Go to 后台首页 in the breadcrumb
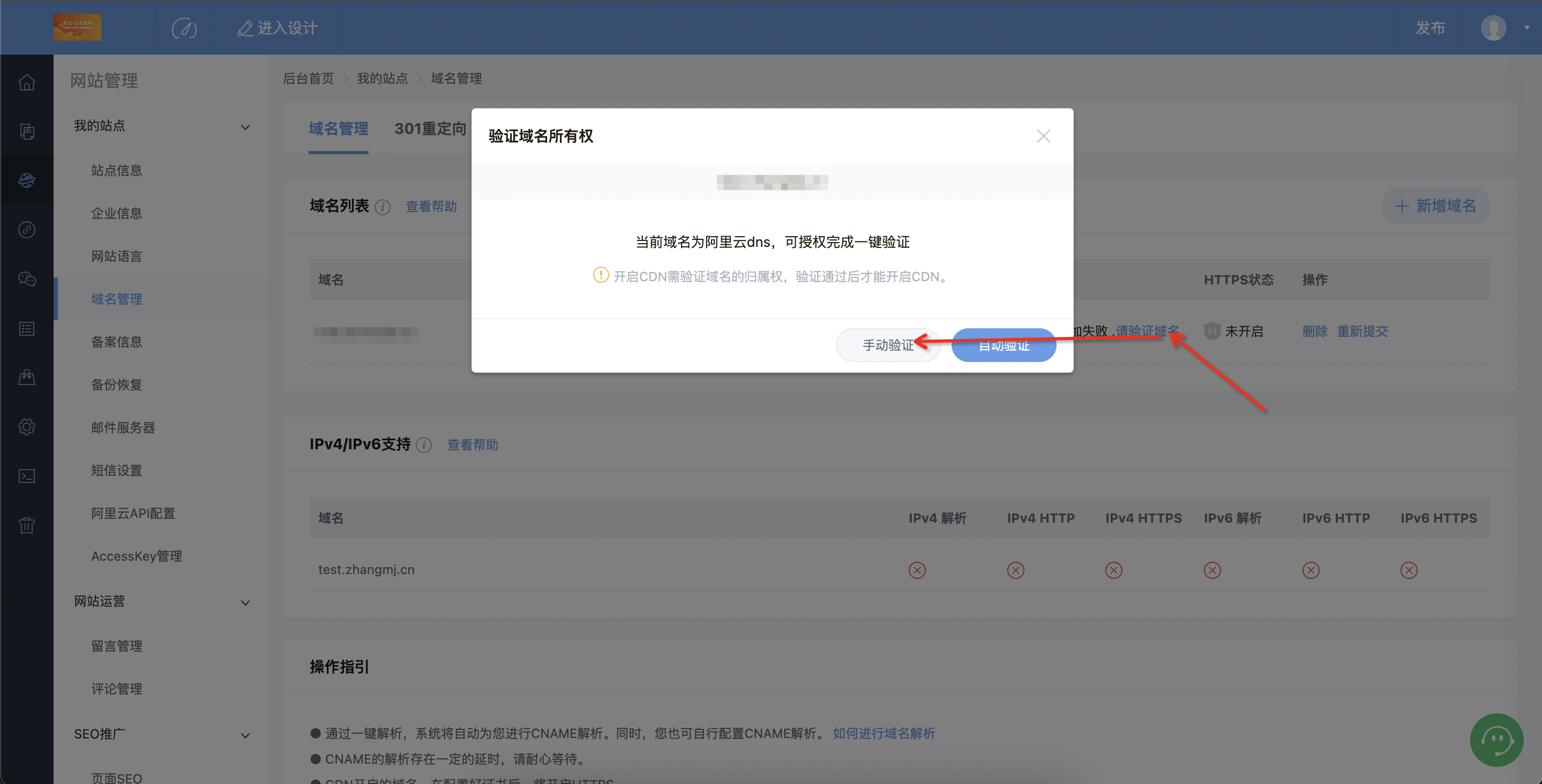The width and height of the screenshot is (1542, 784). [308, 78]
